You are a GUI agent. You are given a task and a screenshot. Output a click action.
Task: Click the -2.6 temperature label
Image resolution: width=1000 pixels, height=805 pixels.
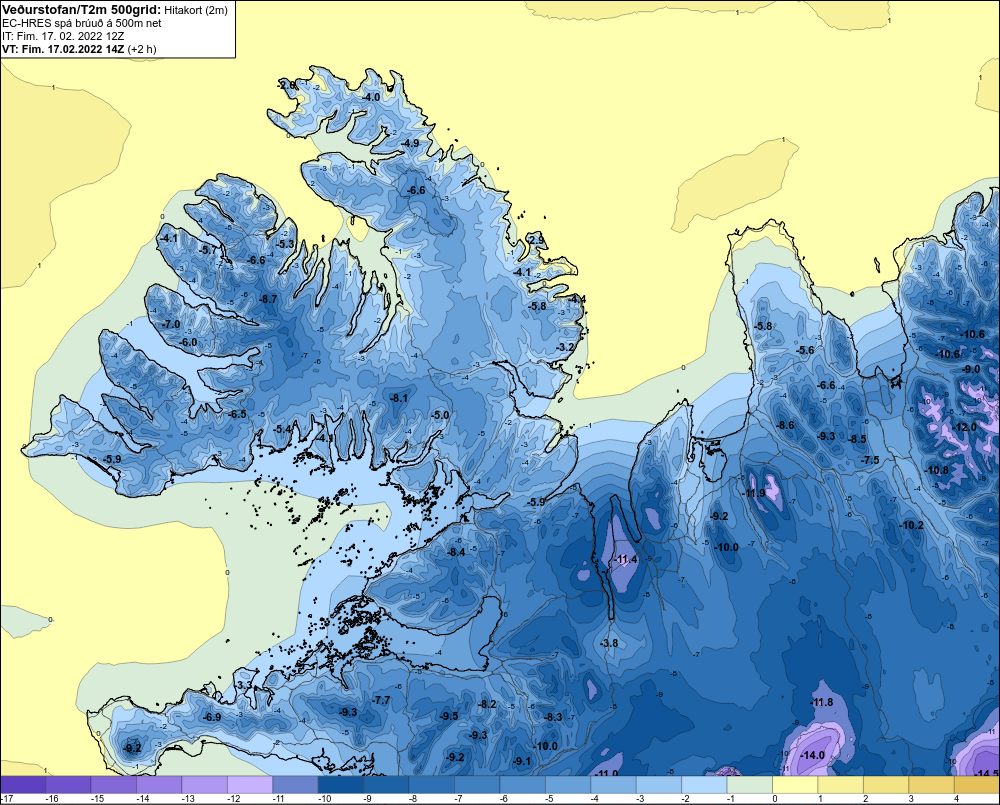click(x=287, y=85)
